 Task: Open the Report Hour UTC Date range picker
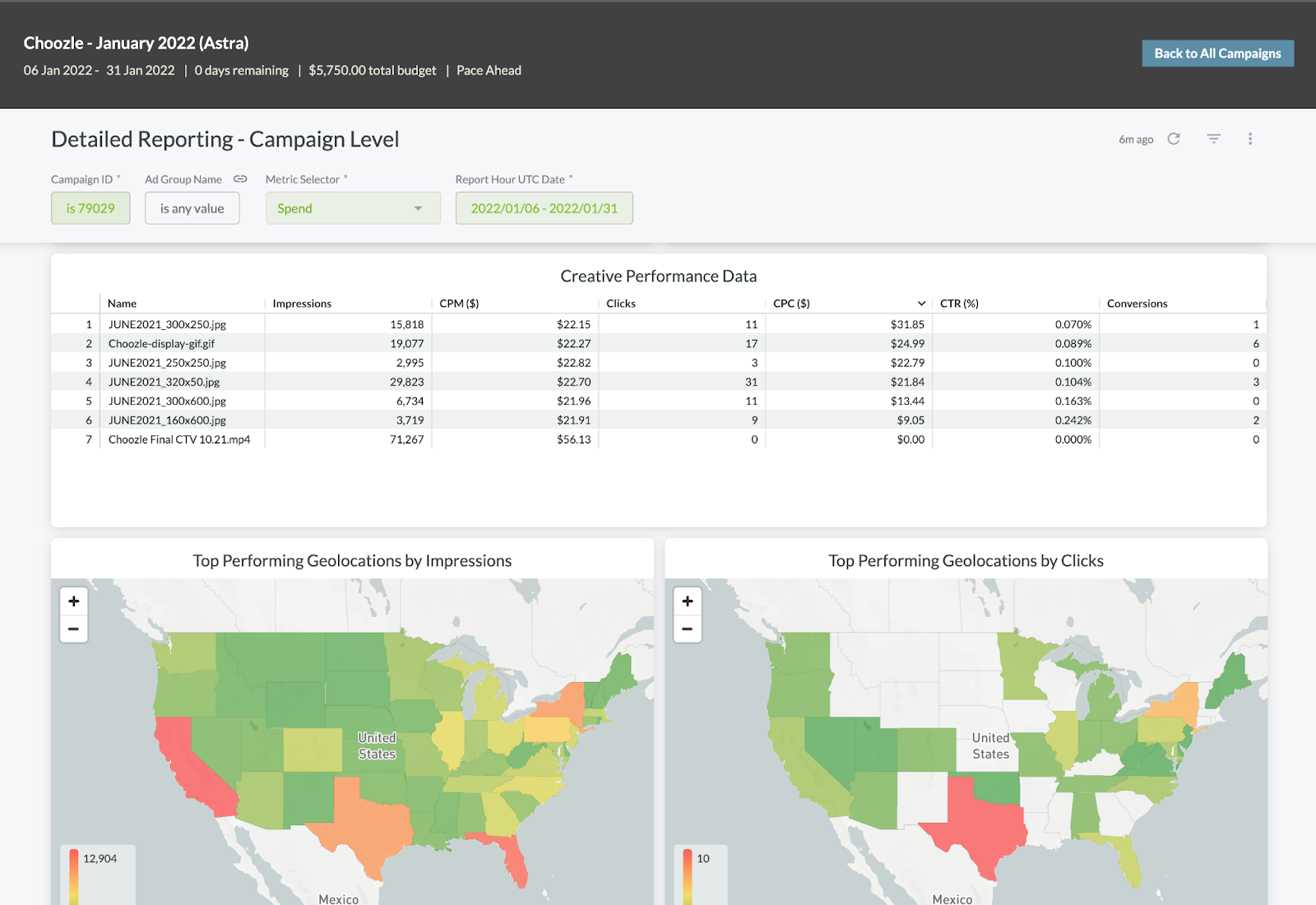pos(544,208)
